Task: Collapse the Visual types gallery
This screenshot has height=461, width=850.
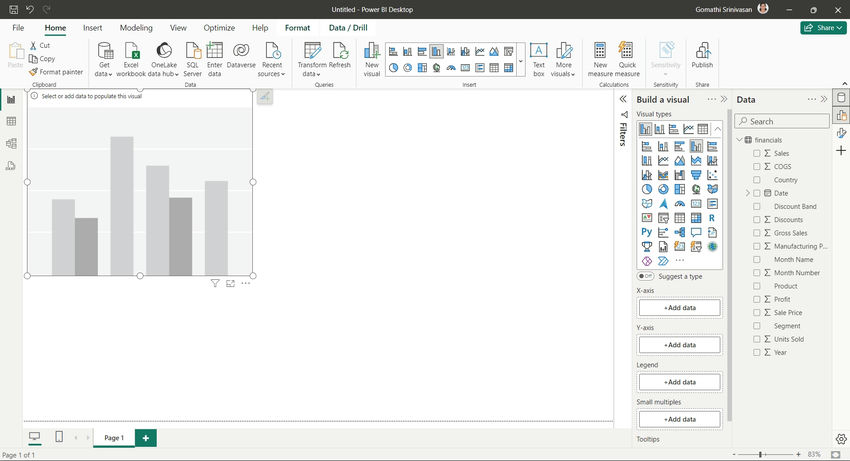Action: click(x=717, y=129)
